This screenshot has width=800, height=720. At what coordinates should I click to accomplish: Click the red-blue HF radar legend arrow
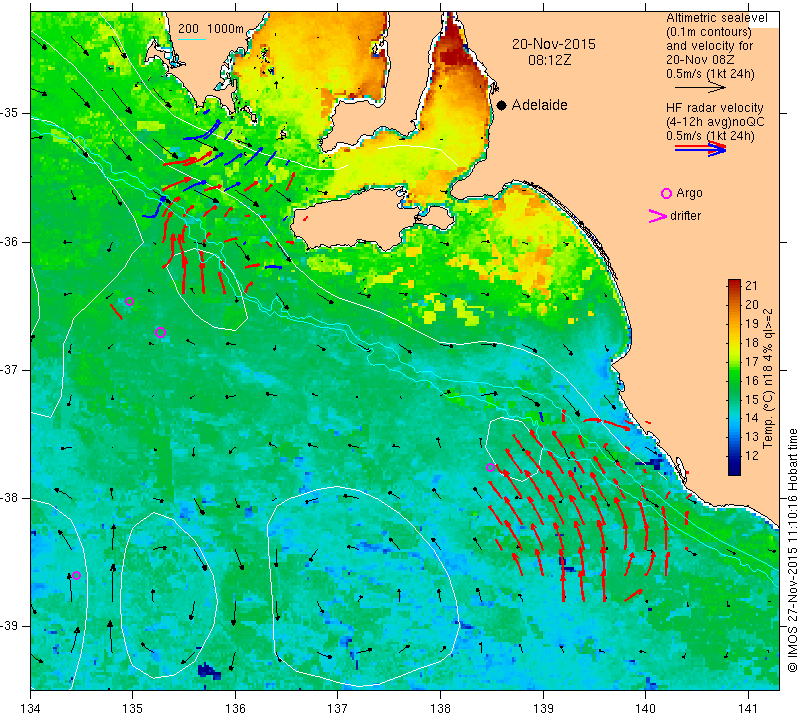[700, 149]
